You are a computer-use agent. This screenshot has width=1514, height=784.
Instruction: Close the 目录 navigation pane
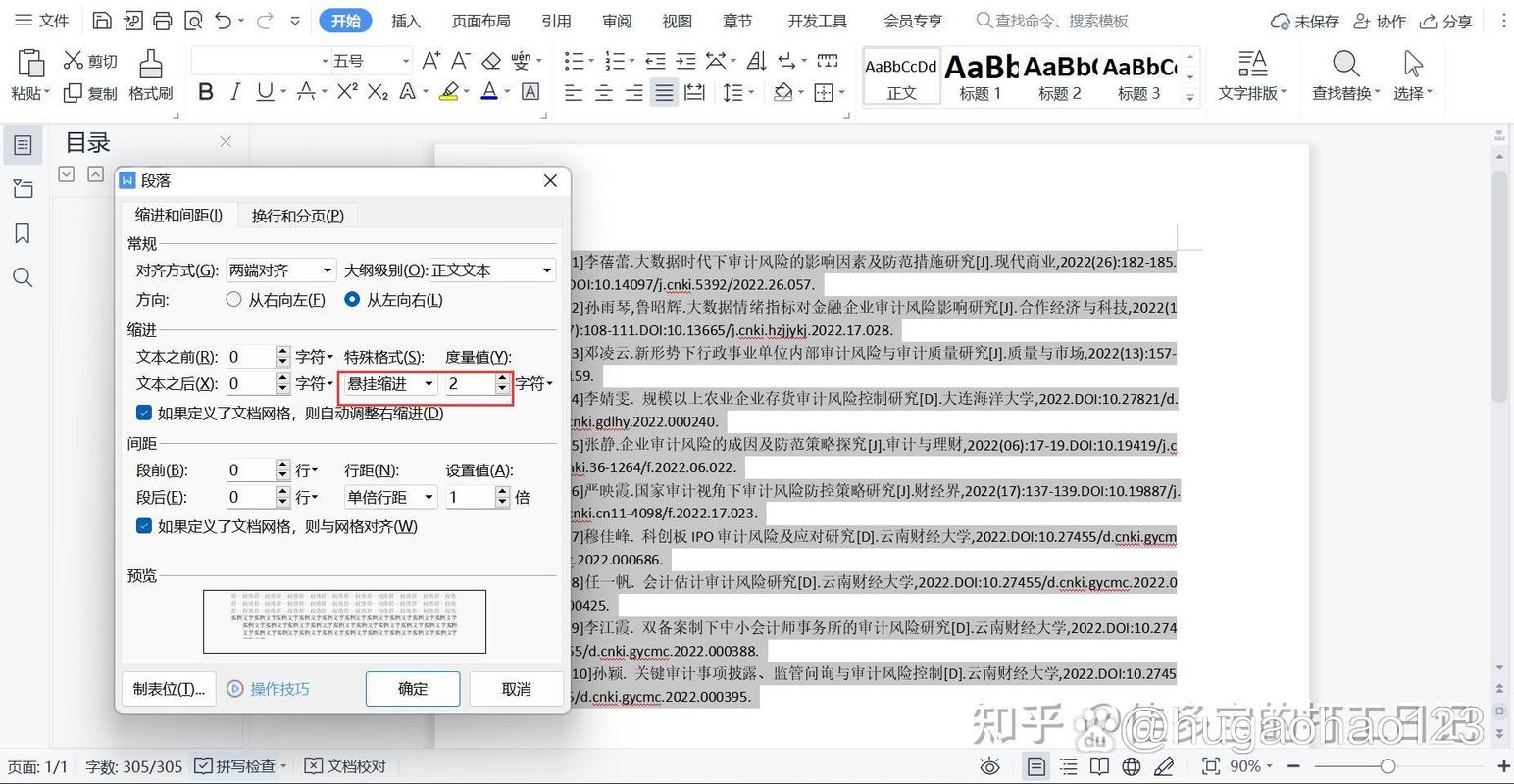click(226, 142)
